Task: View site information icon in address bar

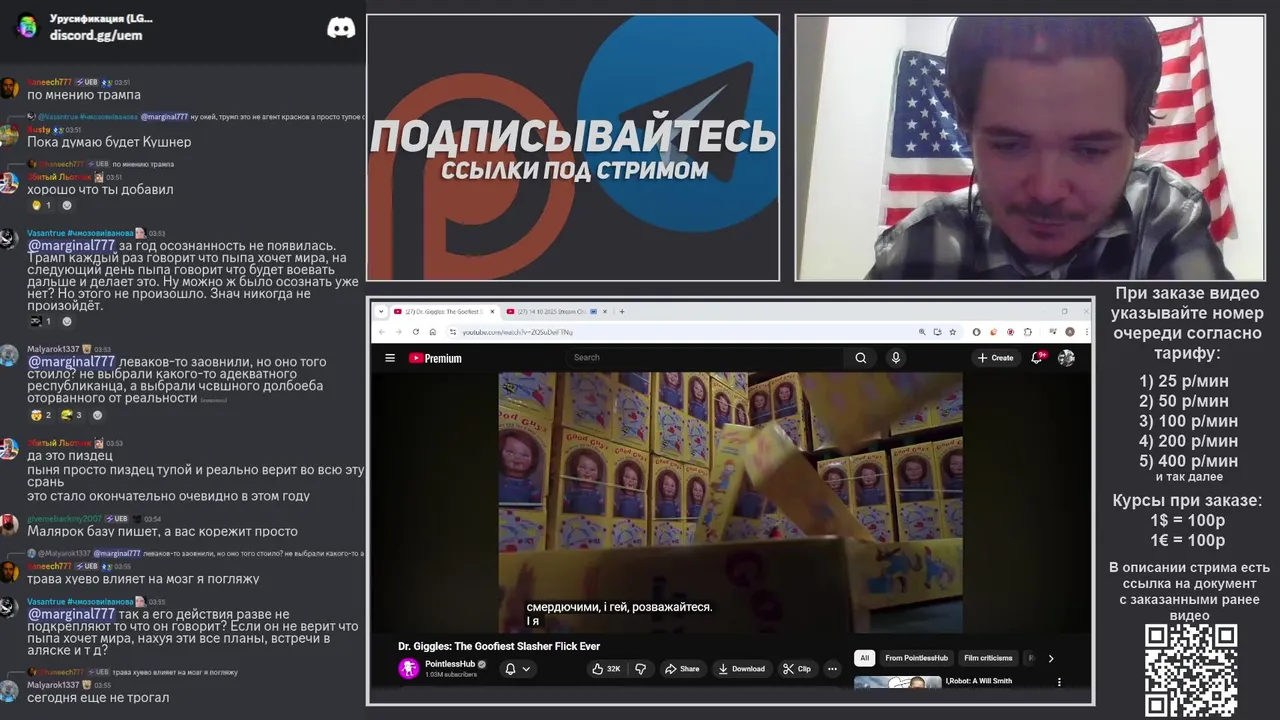Action: (453, 332)
